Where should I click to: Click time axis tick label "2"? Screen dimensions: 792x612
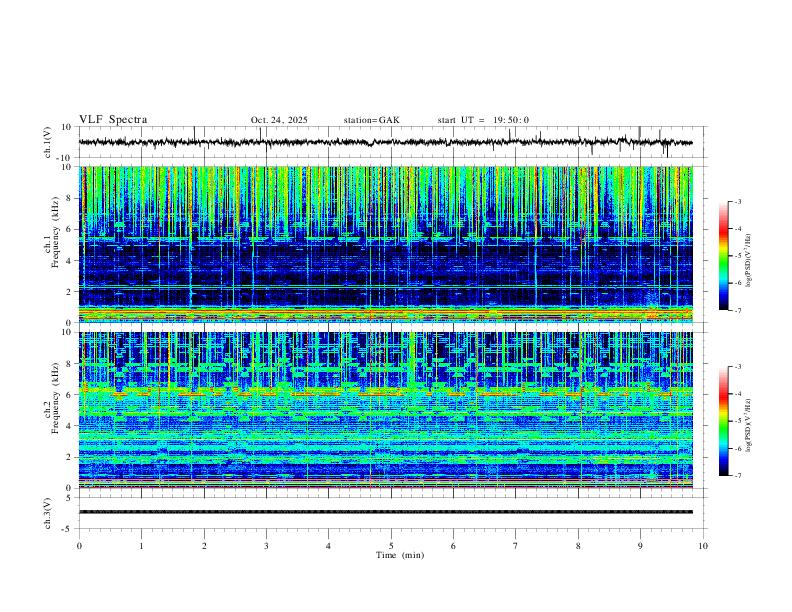(204, 546)
